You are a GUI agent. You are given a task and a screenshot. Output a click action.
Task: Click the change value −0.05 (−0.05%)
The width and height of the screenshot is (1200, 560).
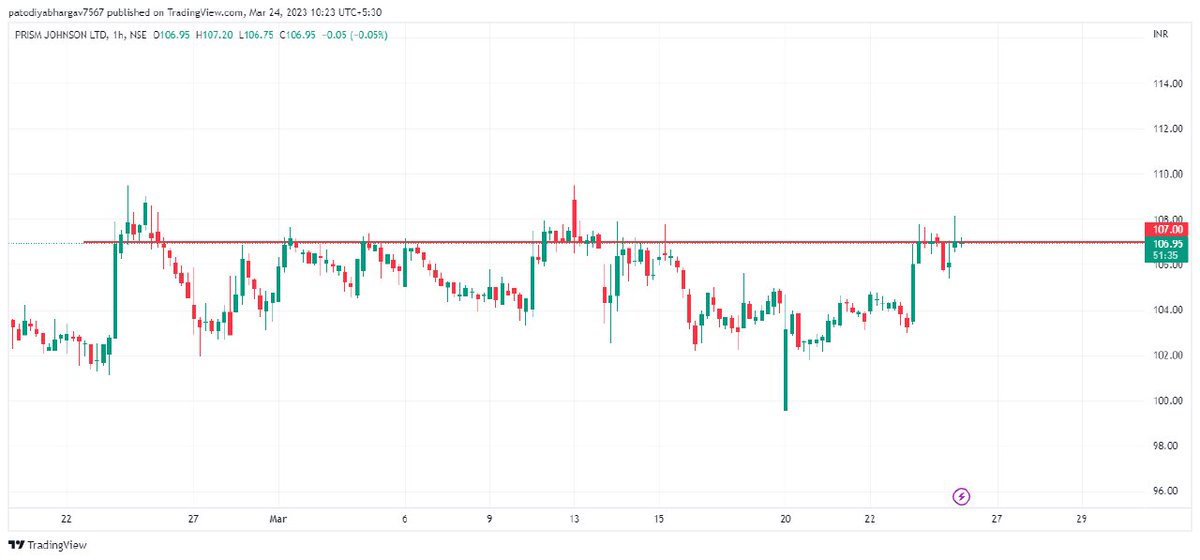click(356, 35)
